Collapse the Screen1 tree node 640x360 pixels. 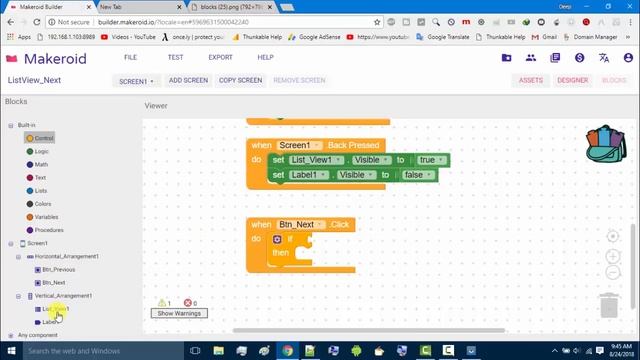click(11, 244)
